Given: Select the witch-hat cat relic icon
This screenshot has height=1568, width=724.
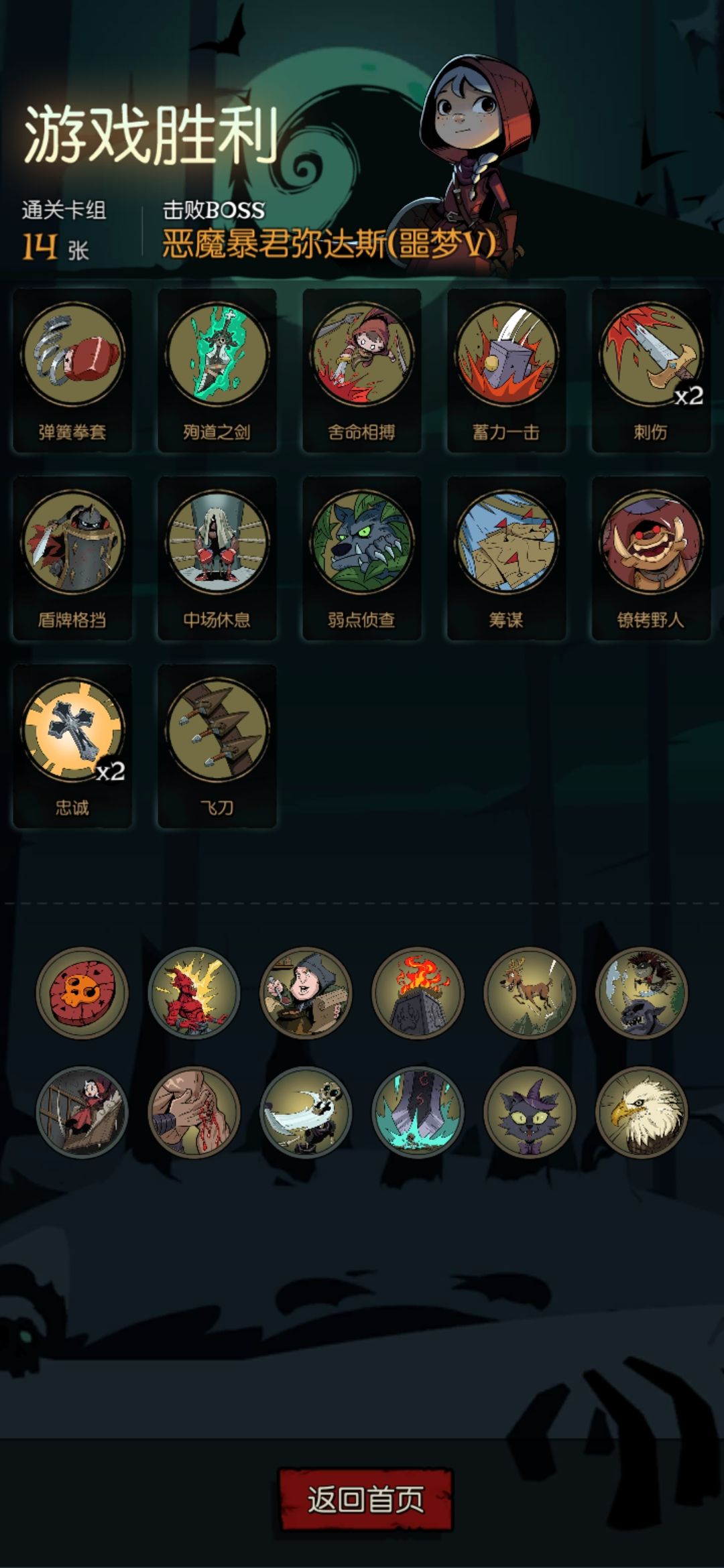Looking at the screenshot, I should coord(530,1112).
